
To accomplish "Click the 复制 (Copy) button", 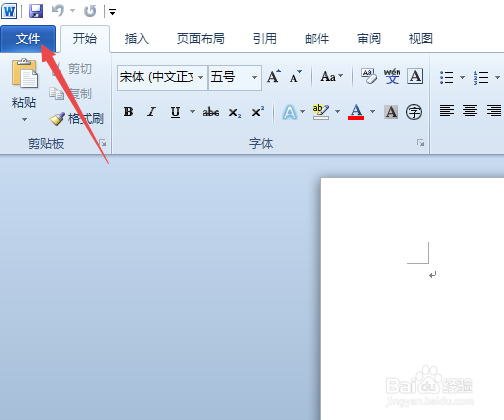I will pyautogui.click(x=71, y=94).
